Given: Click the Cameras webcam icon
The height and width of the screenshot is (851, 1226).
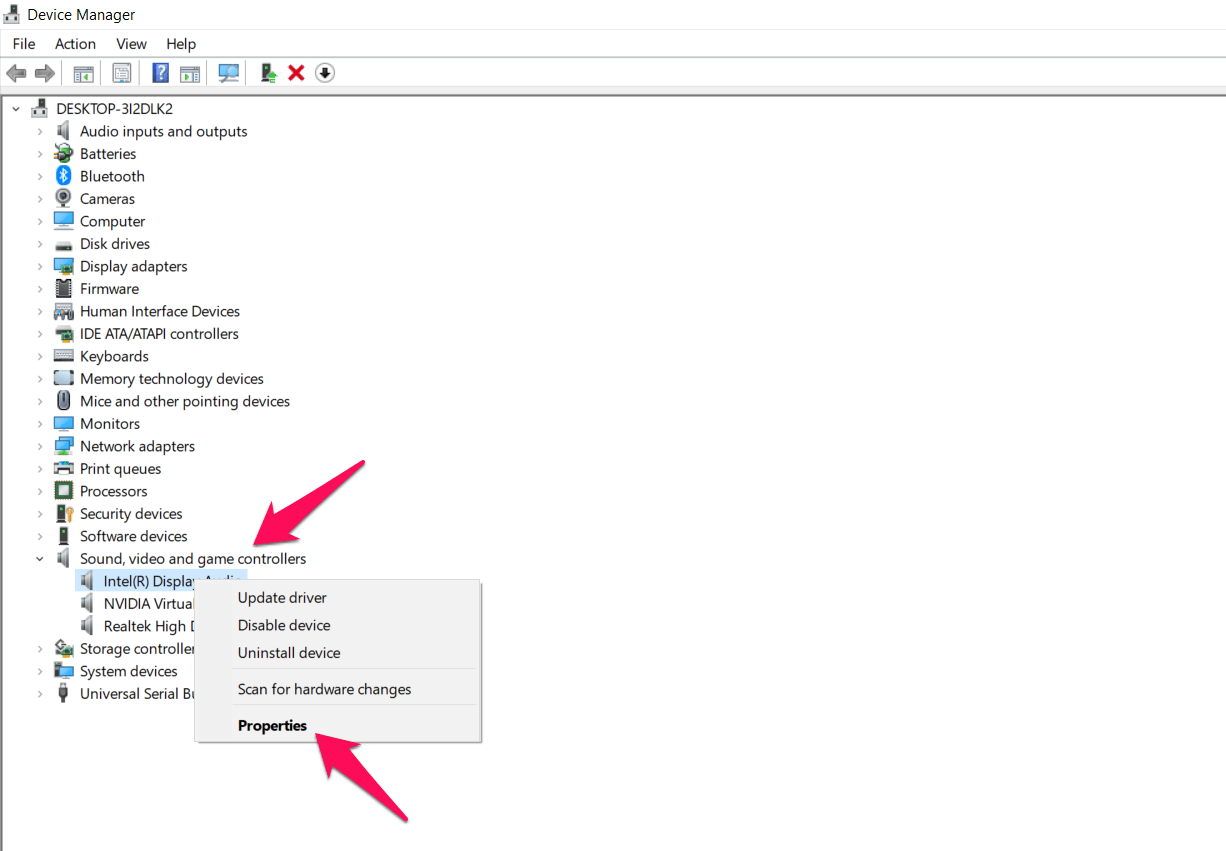Looking at the screenshot, I should click(x=64, y=199).
